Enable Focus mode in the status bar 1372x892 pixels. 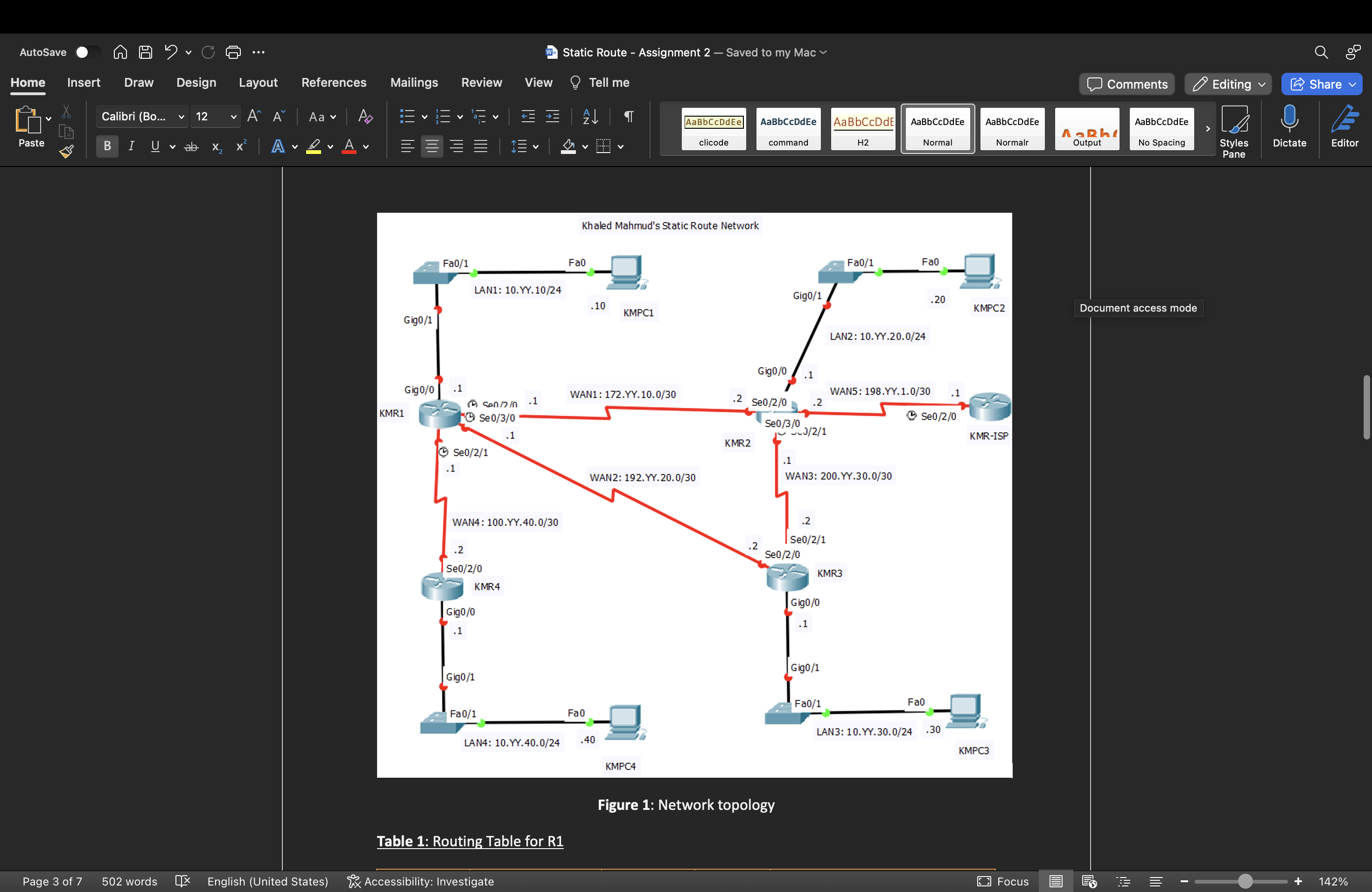(1003, 881)
